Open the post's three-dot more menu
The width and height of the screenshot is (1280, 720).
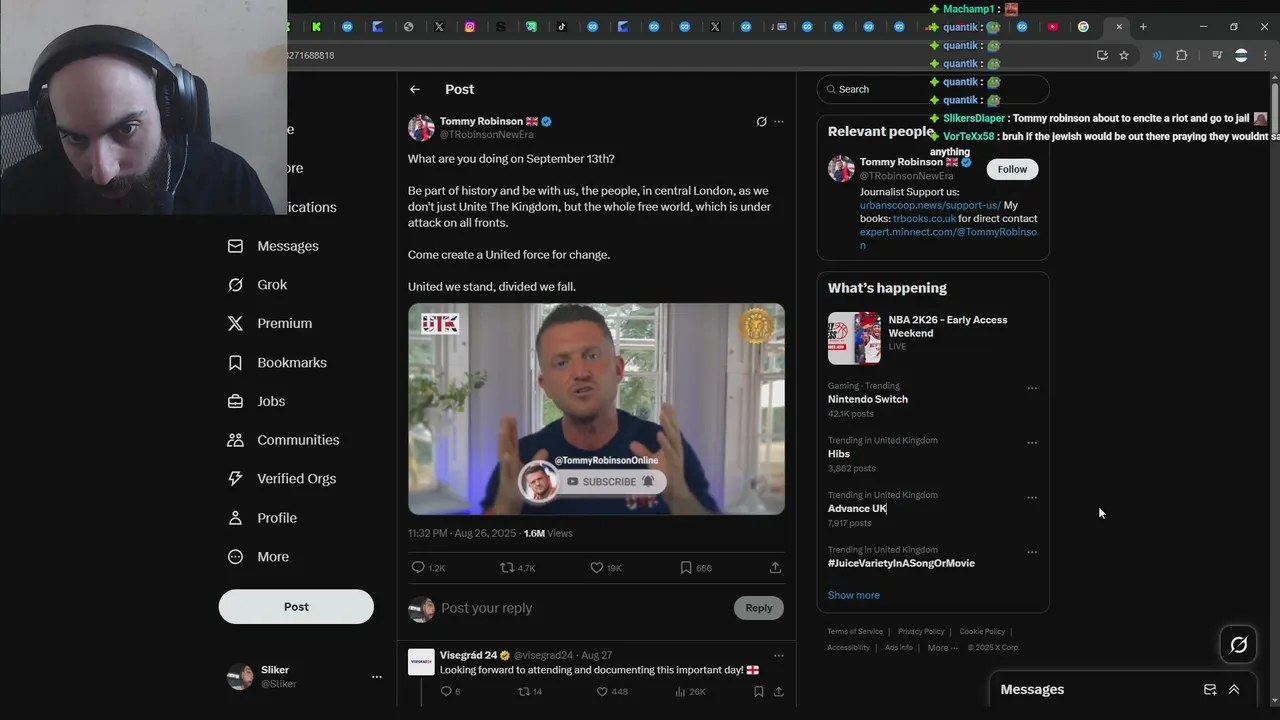pos(779,122)
